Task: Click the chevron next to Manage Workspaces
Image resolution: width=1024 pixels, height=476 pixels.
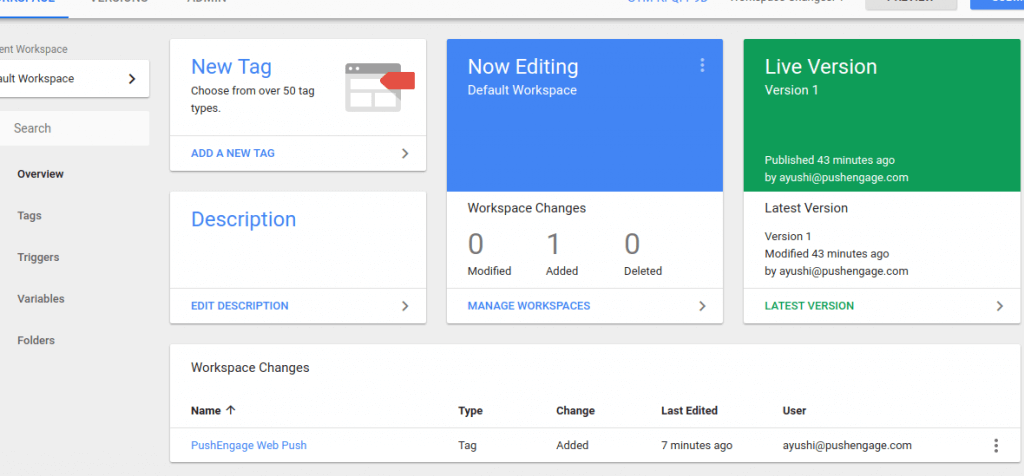Action: (x=702, y=306)
